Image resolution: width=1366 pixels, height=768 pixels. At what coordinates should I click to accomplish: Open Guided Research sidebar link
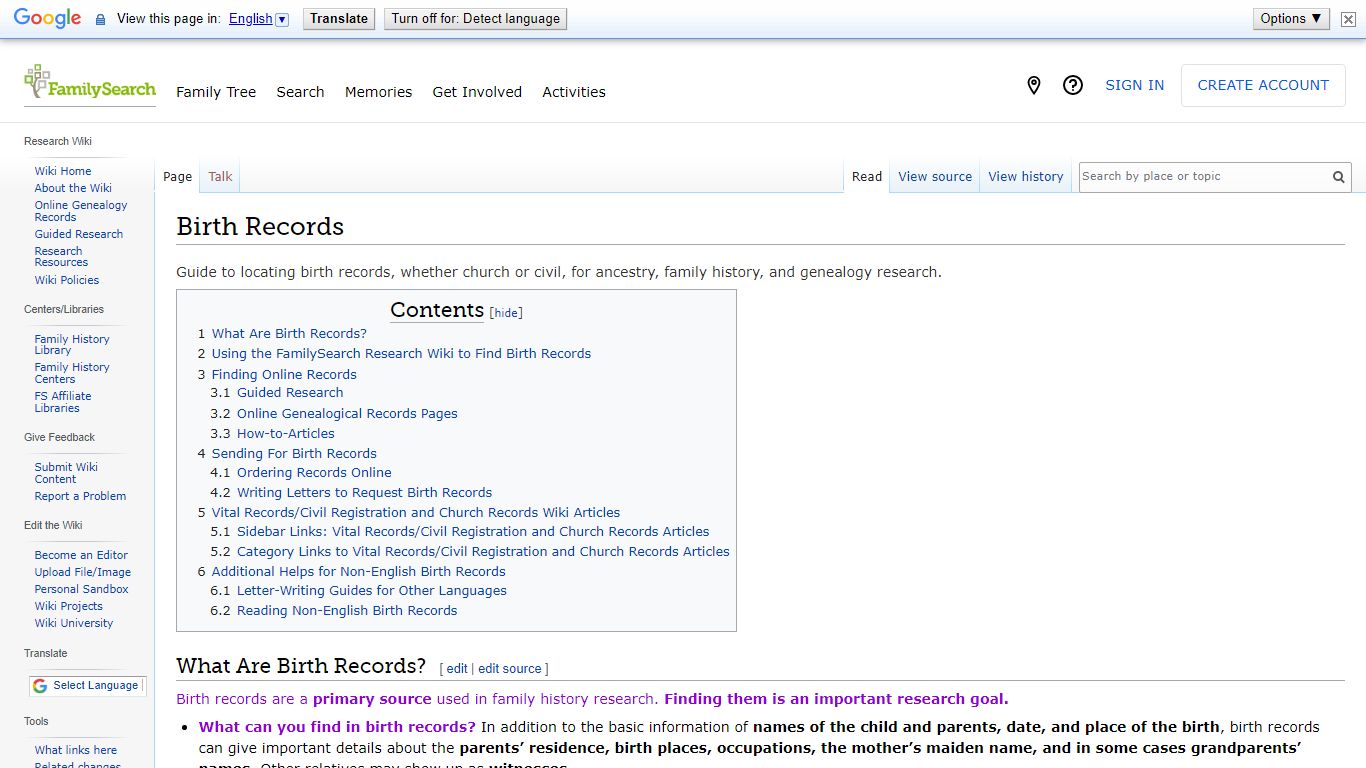click(79, 234)
